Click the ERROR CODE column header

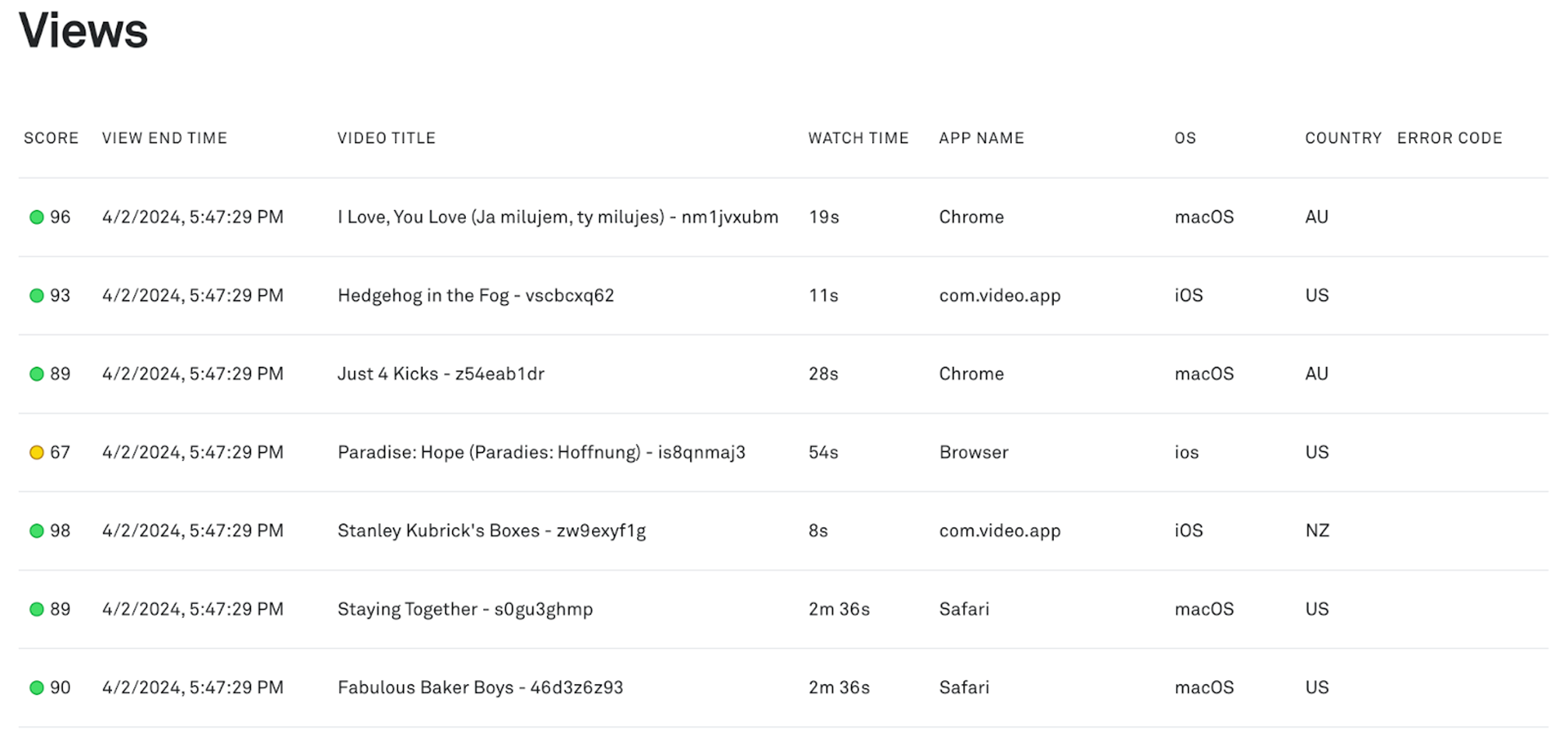pyautogui.click(x=1449, y=138)
